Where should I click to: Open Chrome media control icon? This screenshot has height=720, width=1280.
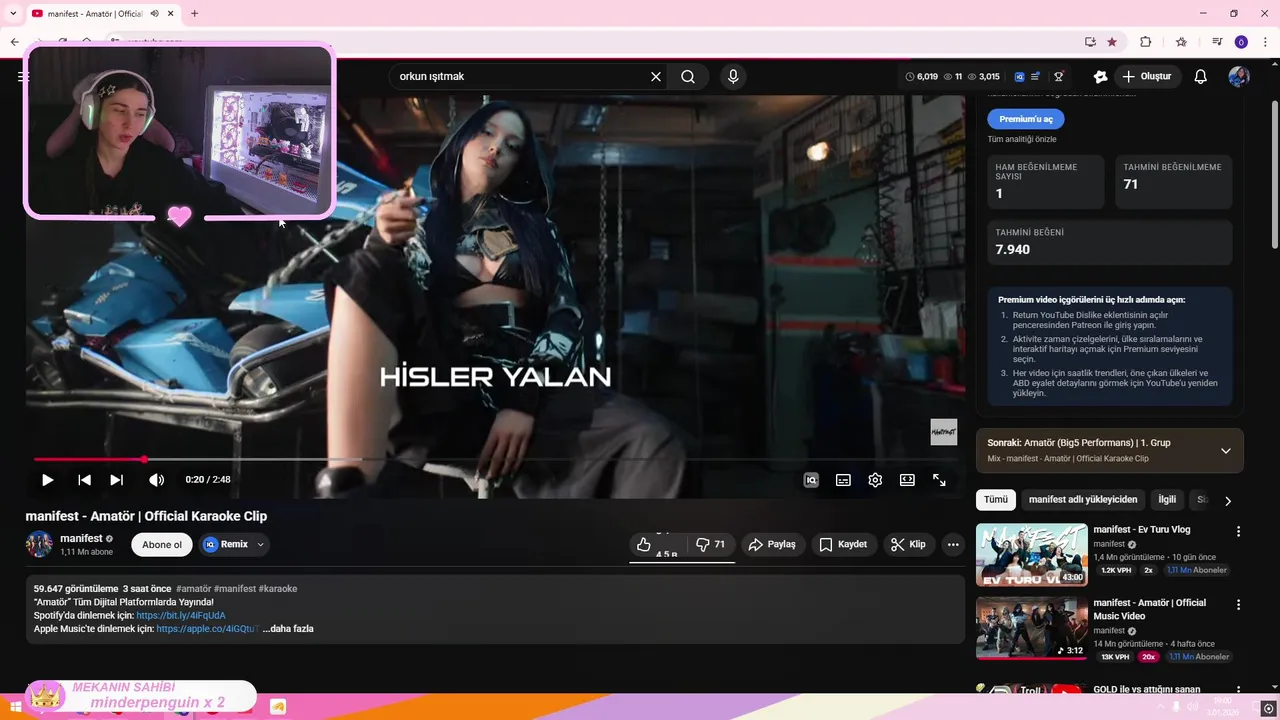pos(1217,42)
